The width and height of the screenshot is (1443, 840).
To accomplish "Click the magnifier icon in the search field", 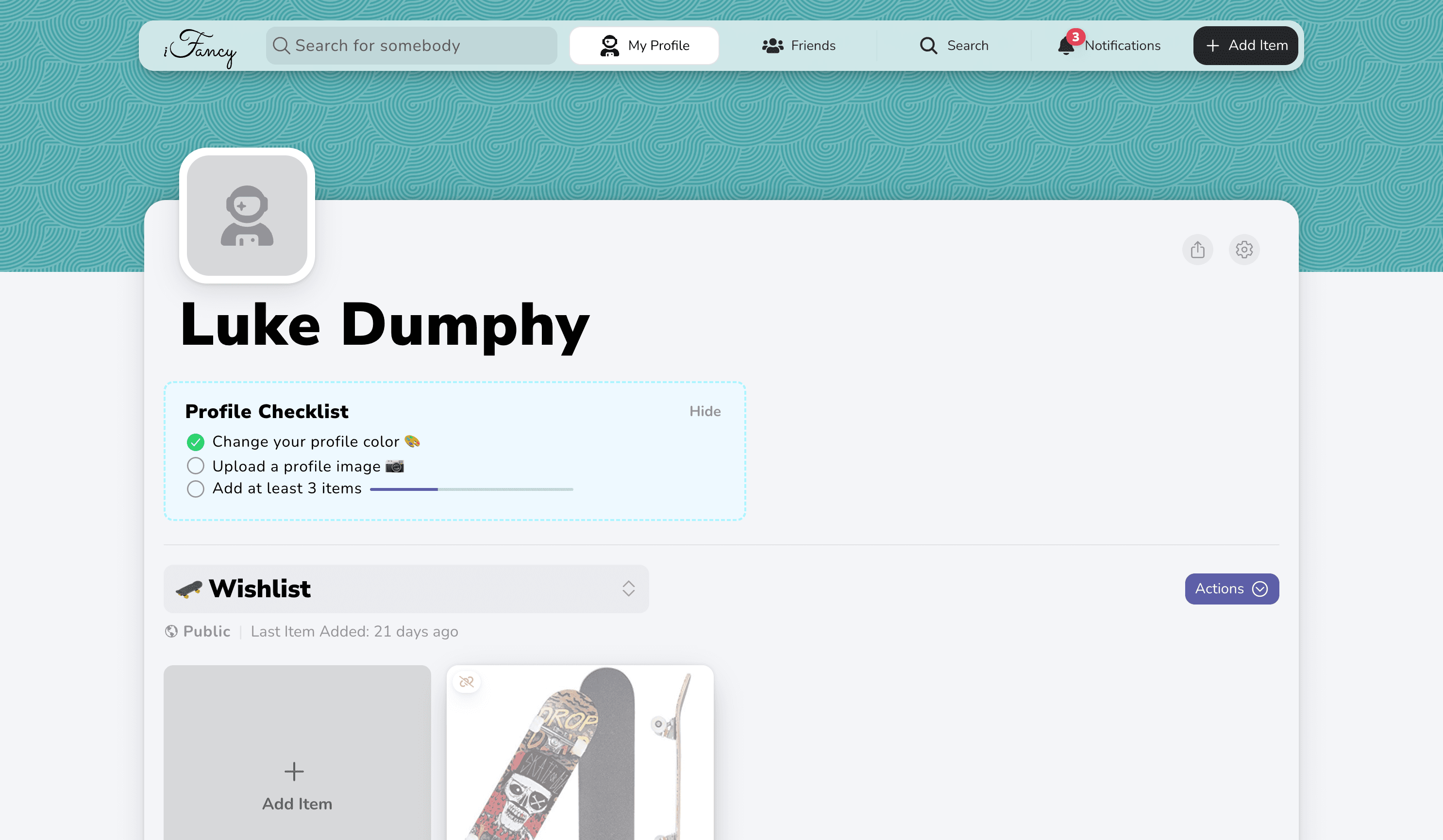I will click(281, 45).
